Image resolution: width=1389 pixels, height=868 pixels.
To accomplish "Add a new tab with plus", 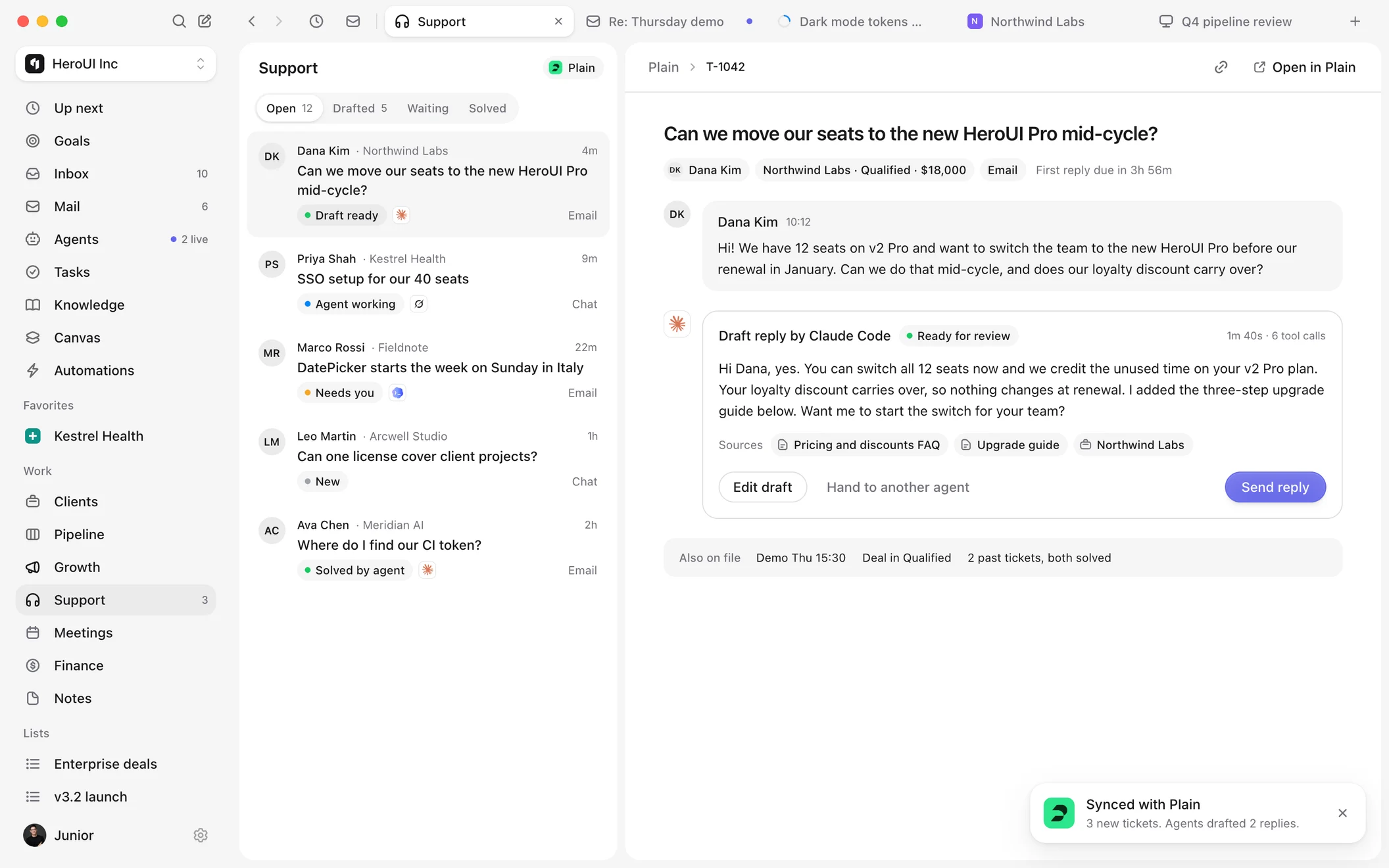I will pos(1355,21).
